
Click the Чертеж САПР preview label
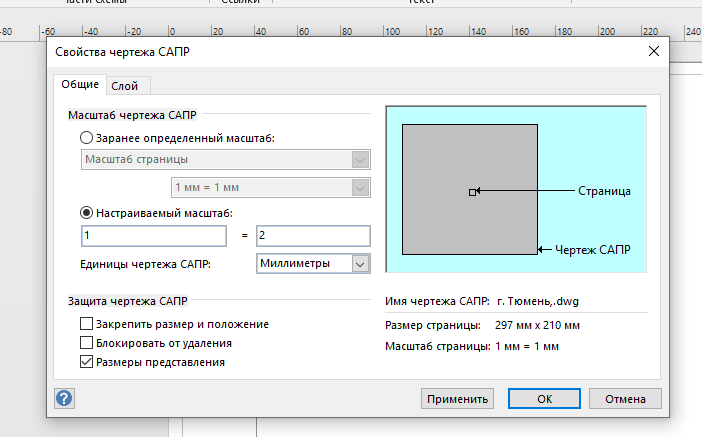tap(593, 249)
